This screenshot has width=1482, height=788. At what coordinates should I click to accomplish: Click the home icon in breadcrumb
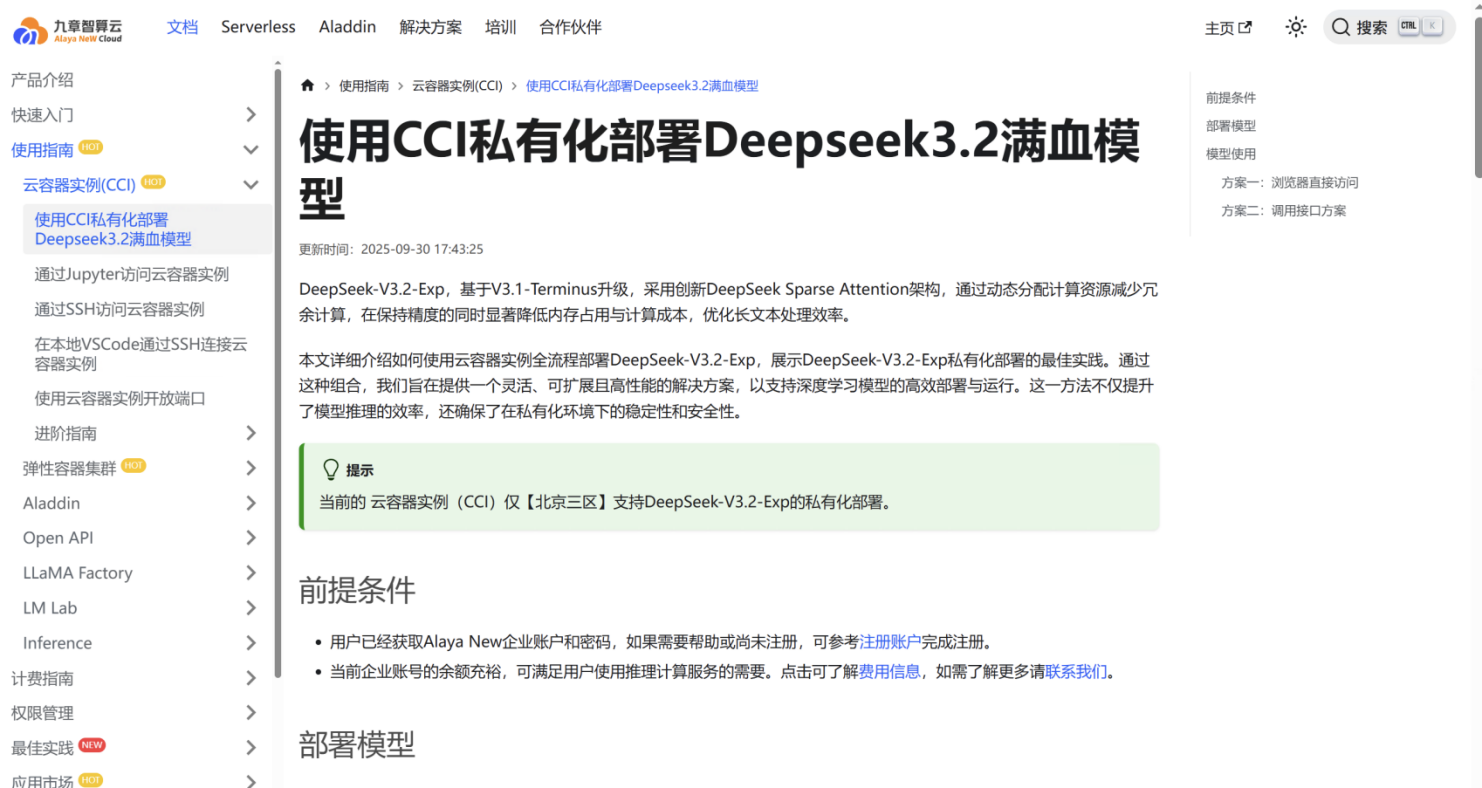(x=308, y=86)
